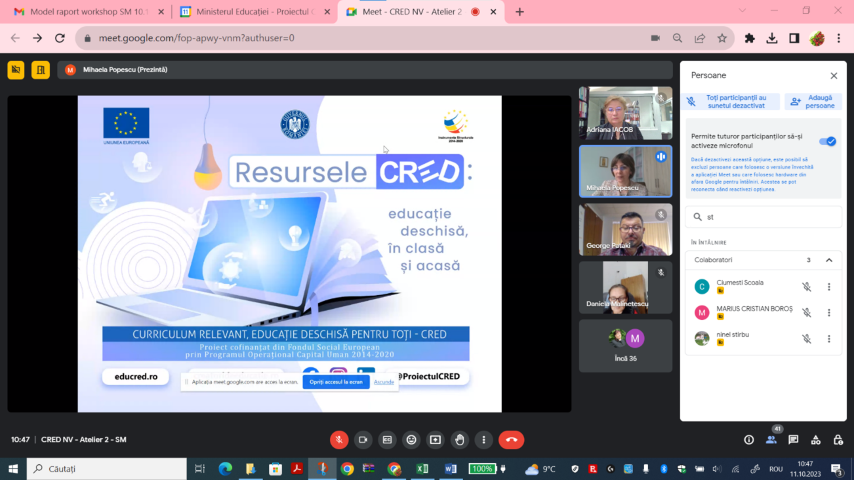Click the red microphone mute button
This screenshot has height=480, width=854.
tap(339, 440)
